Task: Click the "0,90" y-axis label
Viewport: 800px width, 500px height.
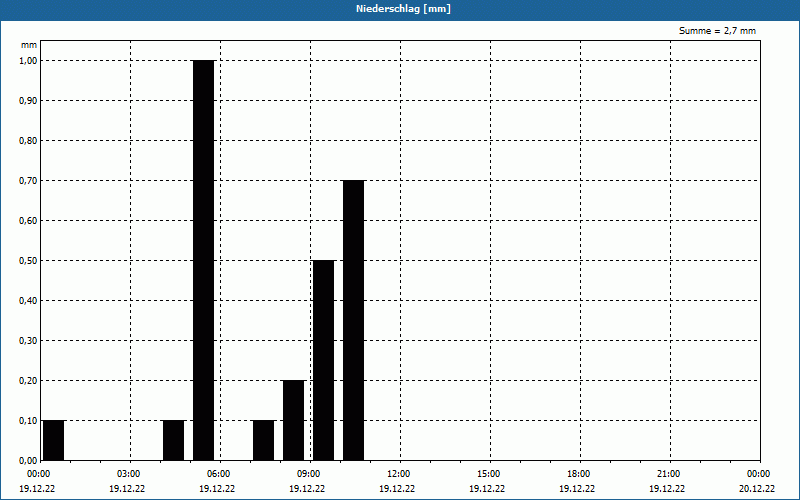Action: tap(28, 101)
